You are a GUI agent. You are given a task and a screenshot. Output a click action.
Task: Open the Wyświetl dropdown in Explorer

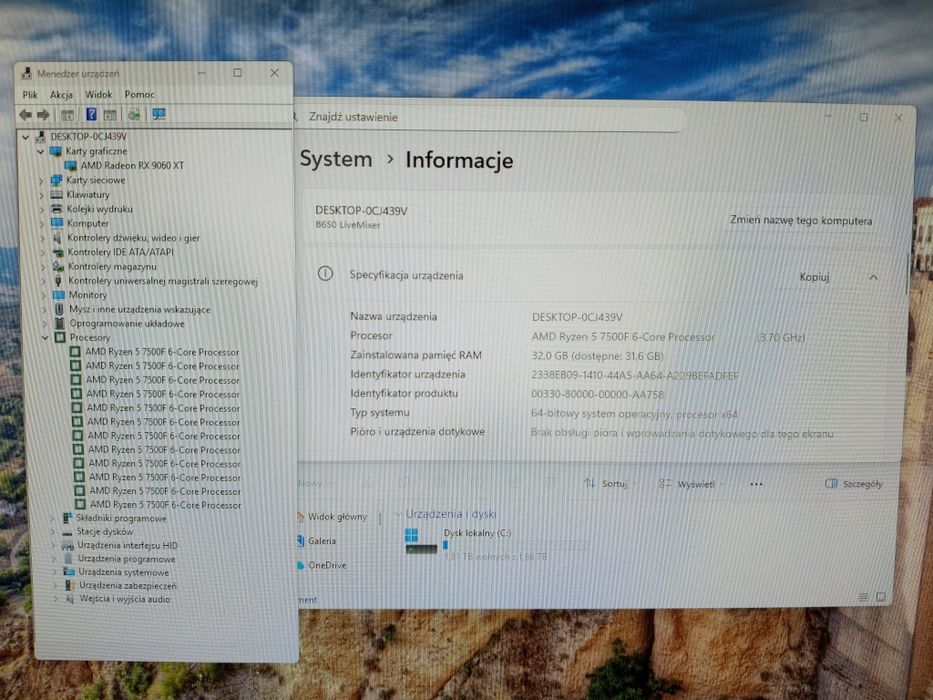tap(691, 484)
